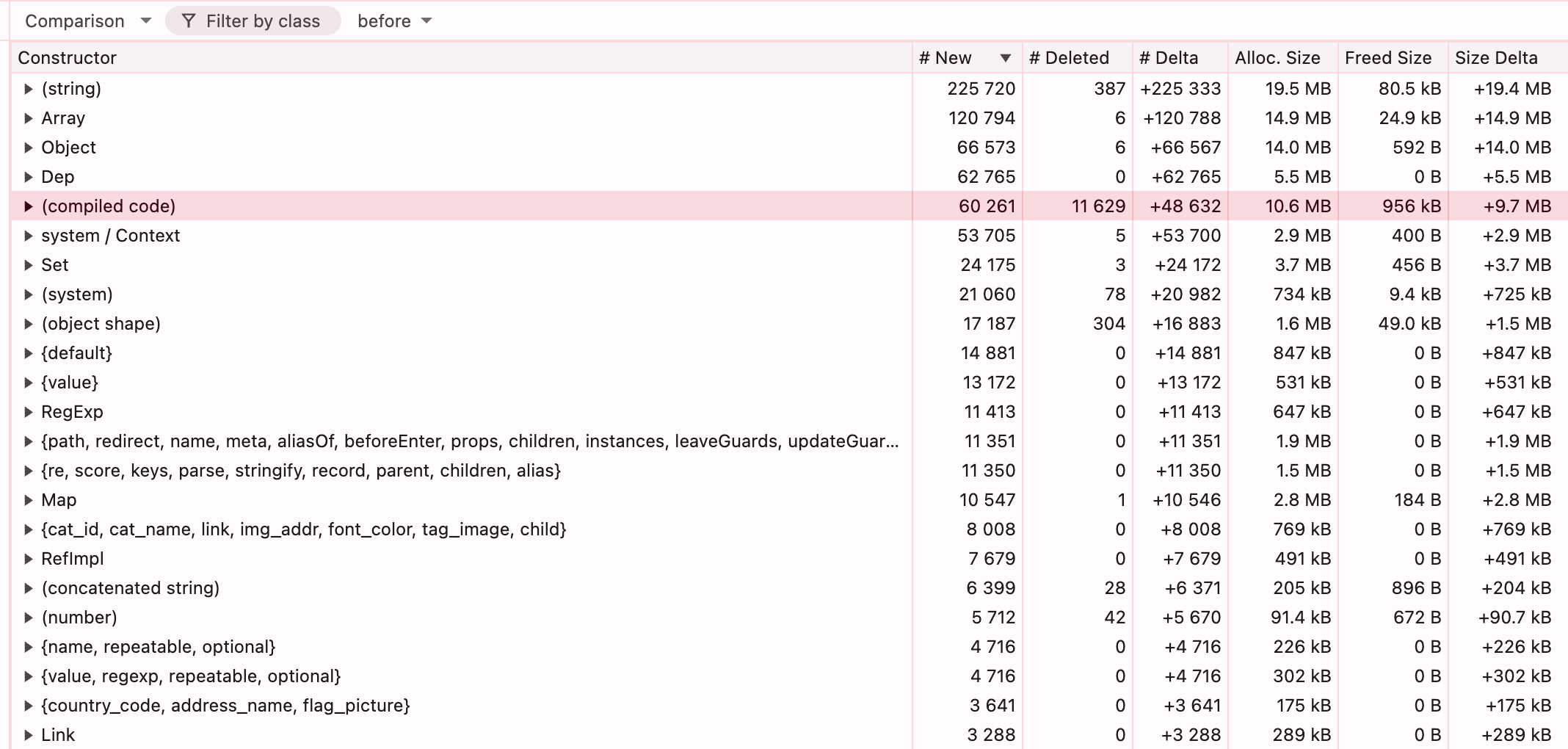
Task: Select the {country_code, address_name, flag_picture} row
Action: point(225,706)
